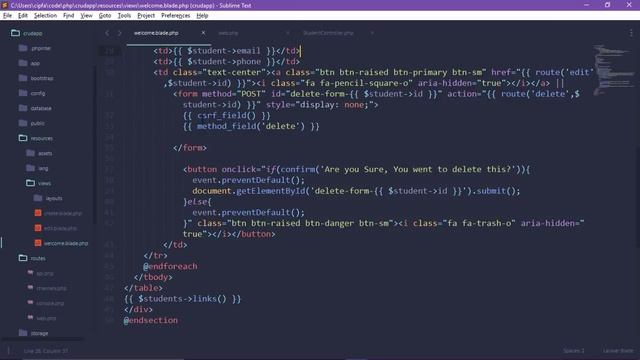Click the $students->links() code line
The image size is (640, 360).
coord(182,299)
